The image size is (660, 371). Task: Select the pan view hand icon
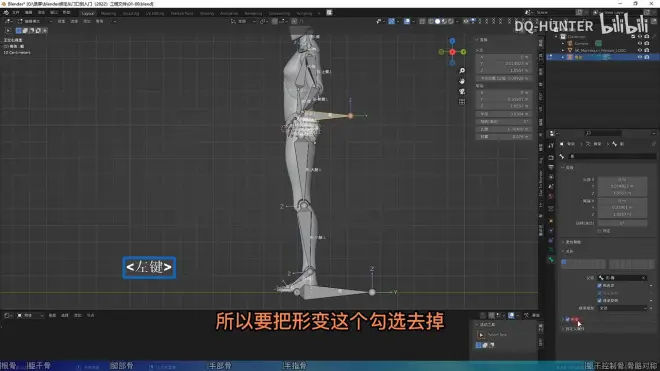(x=462, y=81)
